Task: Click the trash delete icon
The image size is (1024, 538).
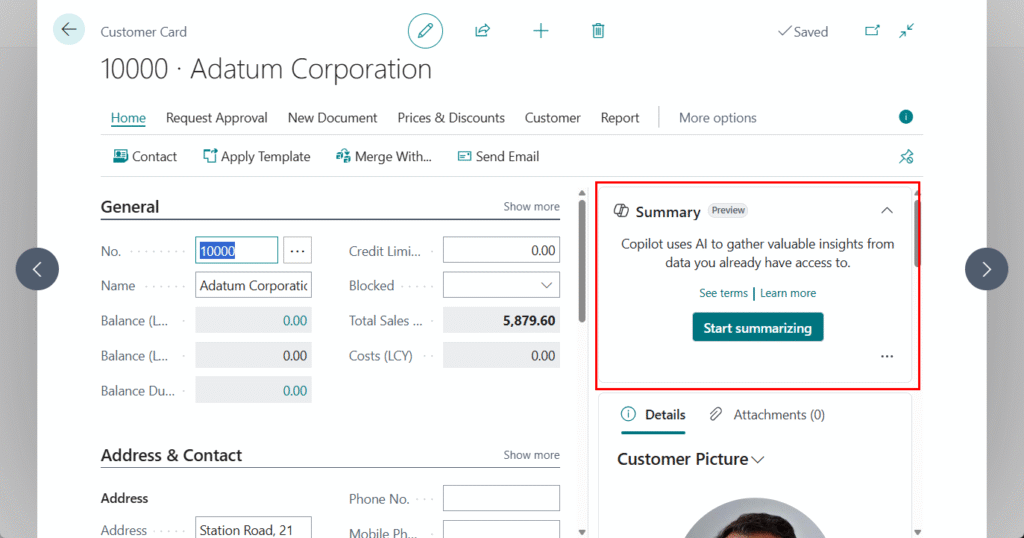Action: point(598,31)
